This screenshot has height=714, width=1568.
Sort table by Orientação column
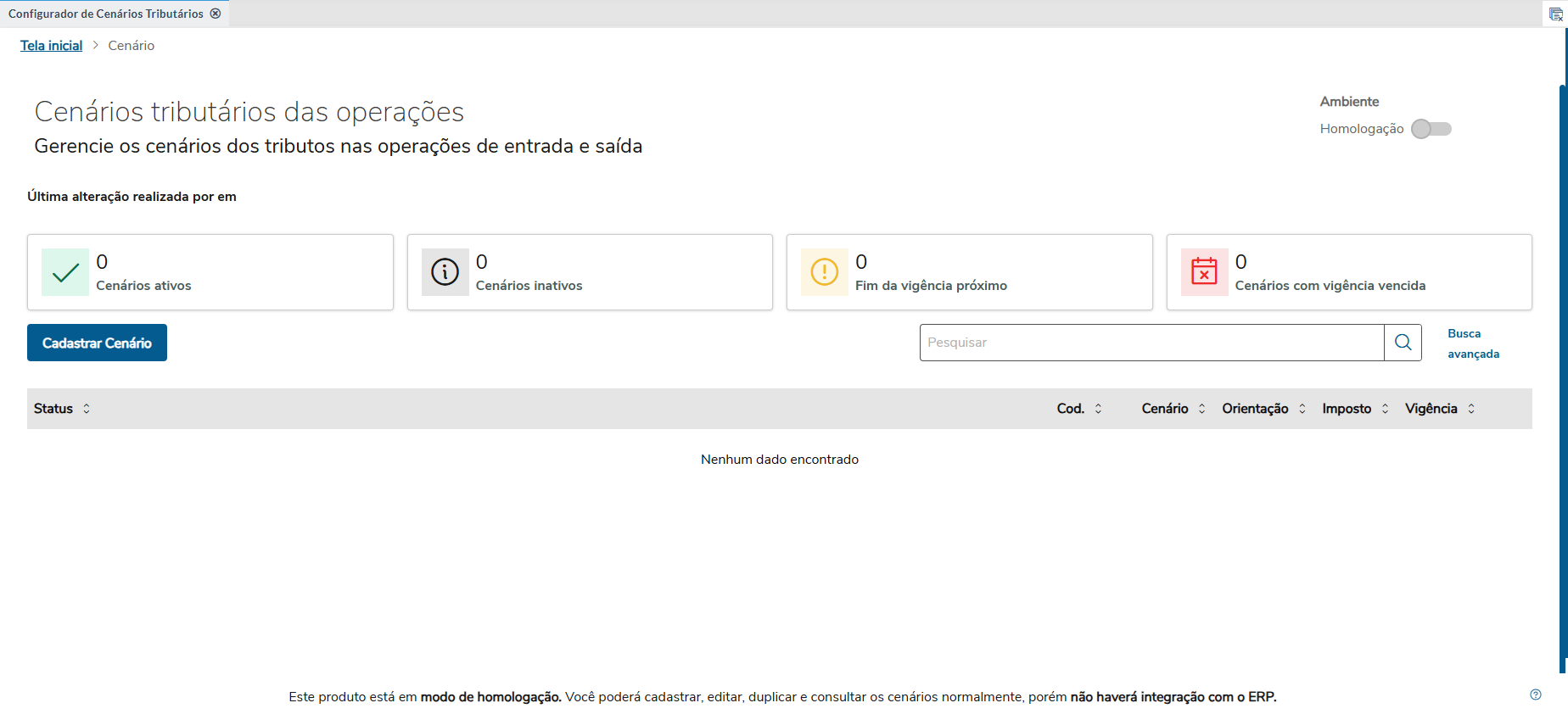click(1302, 409)
